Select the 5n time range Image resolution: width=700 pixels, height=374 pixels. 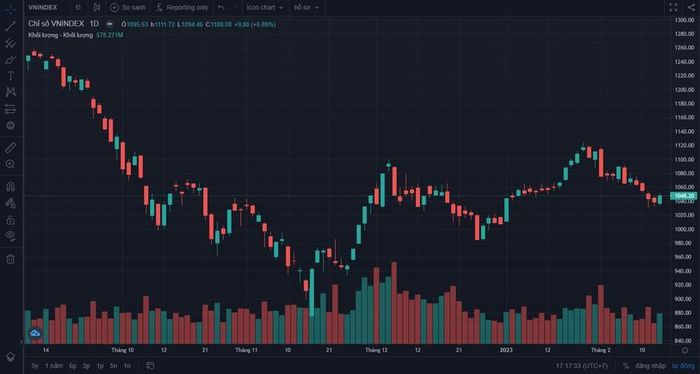(114, 366)
